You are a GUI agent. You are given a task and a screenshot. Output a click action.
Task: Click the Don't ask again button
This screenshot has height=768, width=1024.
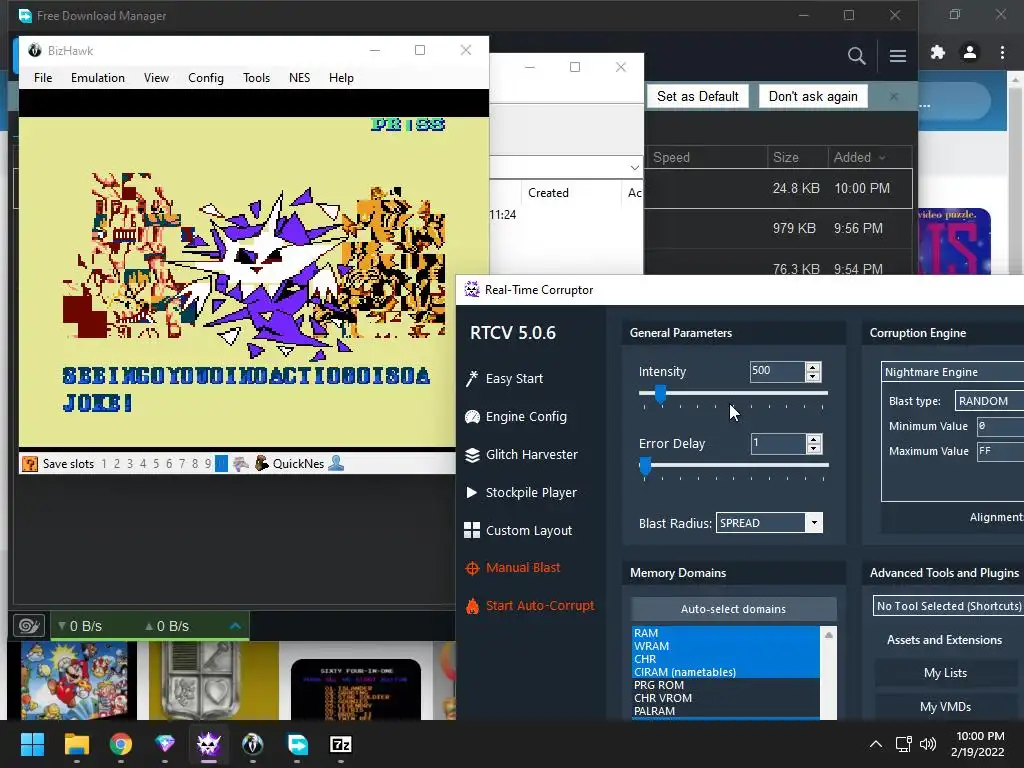[813, 97]
